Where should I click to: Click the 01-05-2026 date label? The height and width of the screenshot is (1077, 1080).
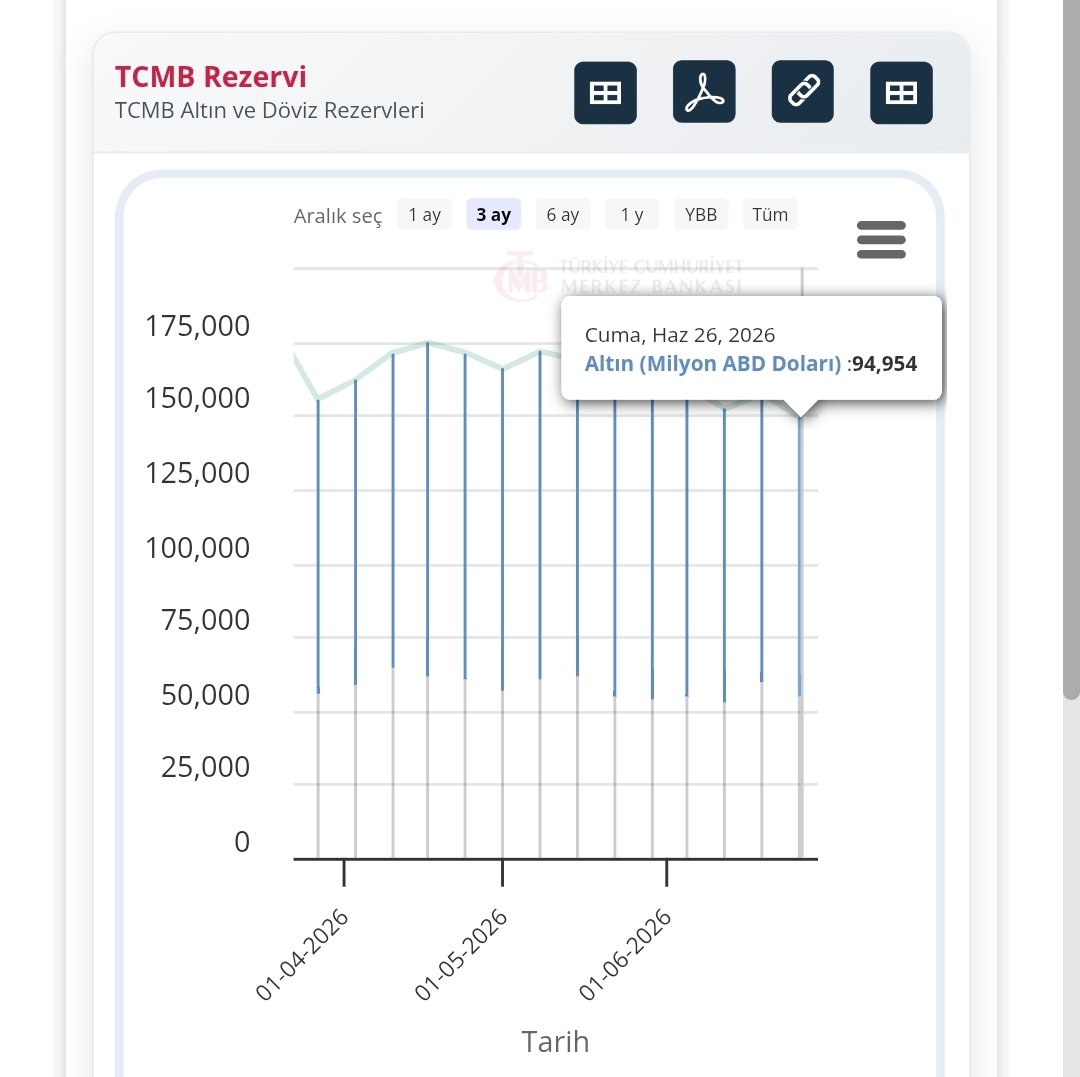click(x=461, y=954)
